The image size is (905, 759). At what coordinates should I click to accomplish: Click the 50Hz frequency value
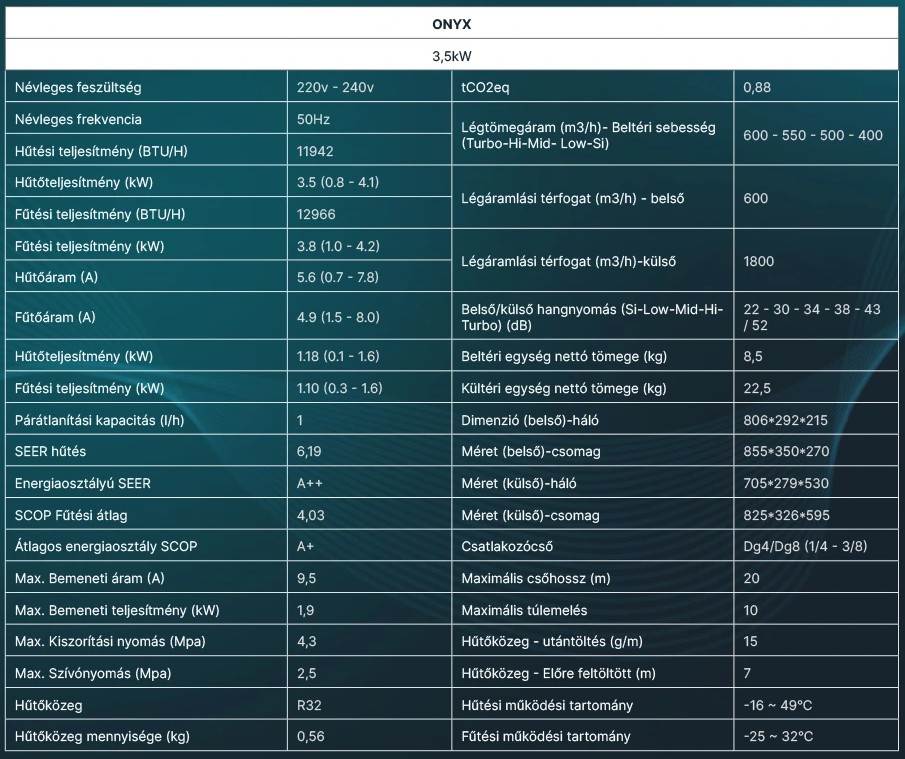tap(313, 119)
